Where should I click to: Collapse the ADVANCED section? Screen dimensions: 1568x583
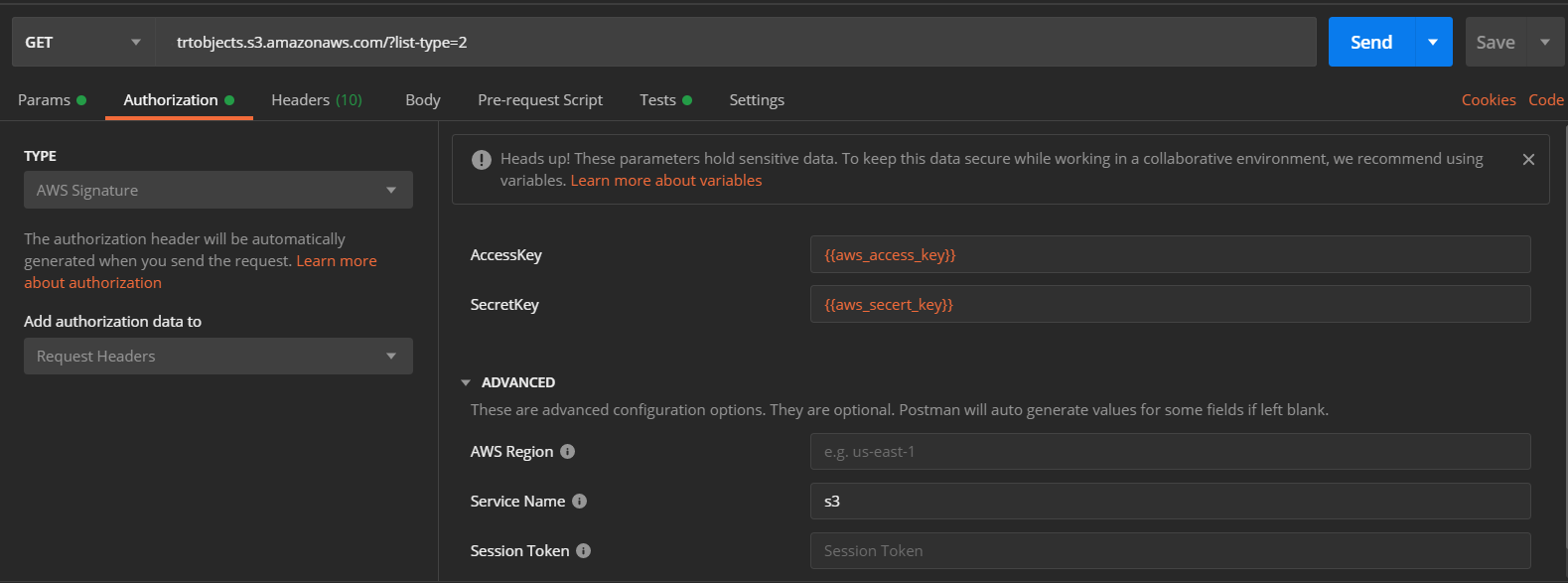click(x=466, y=382)
